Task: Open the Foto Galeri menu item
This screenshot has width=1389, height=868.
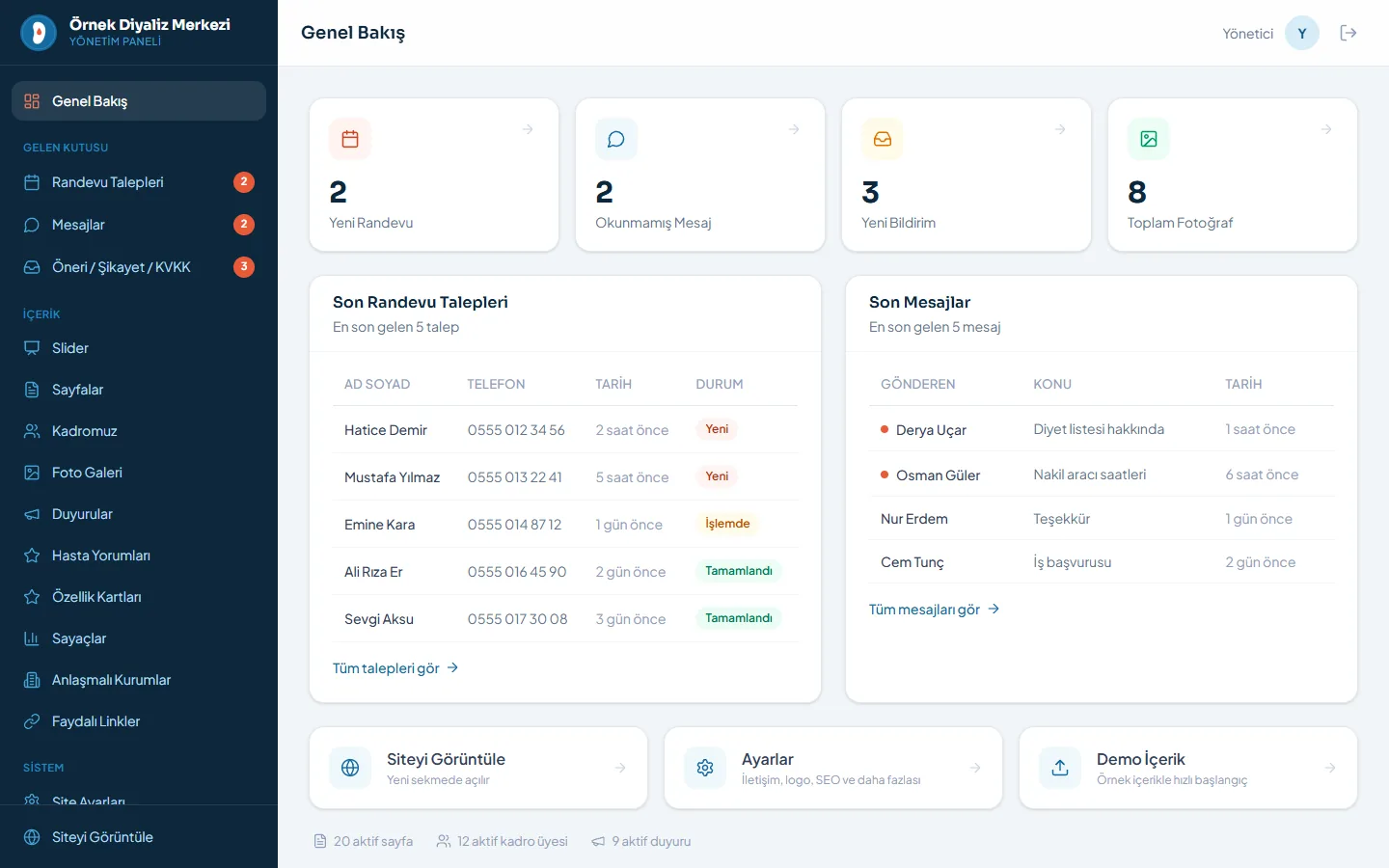Action: pos(139,473)
